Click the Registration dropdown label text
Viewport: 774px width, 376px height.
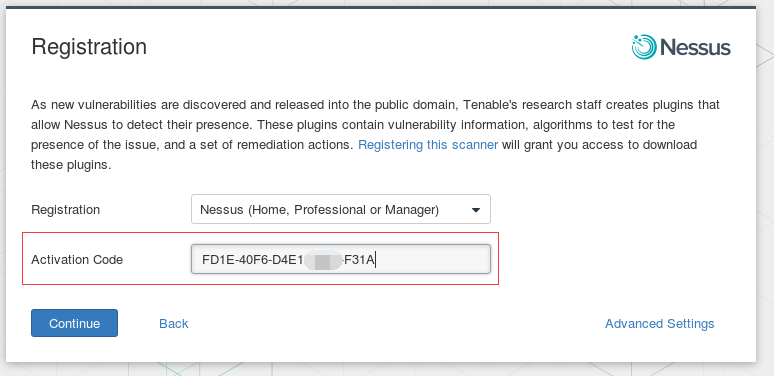(66, 210)
